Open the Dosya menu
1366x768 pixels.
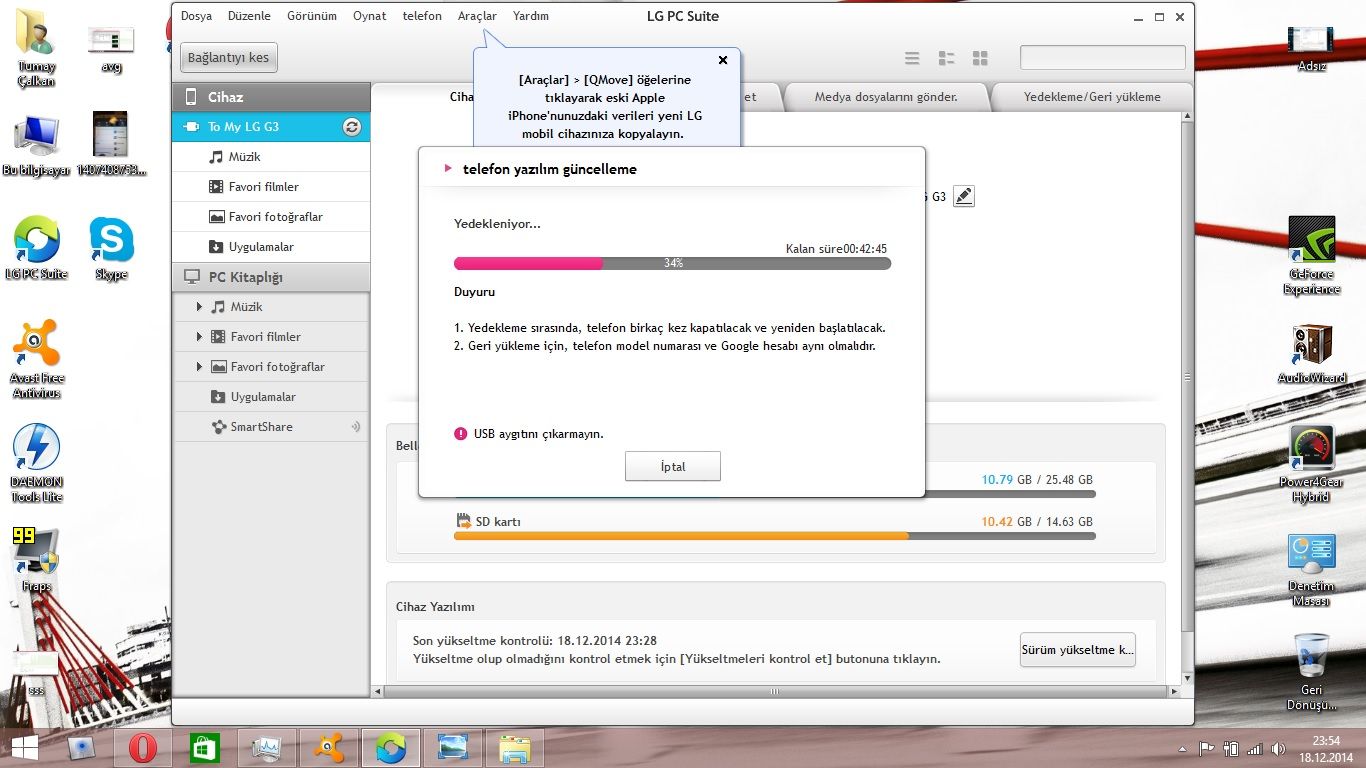(x=196, y=16)
